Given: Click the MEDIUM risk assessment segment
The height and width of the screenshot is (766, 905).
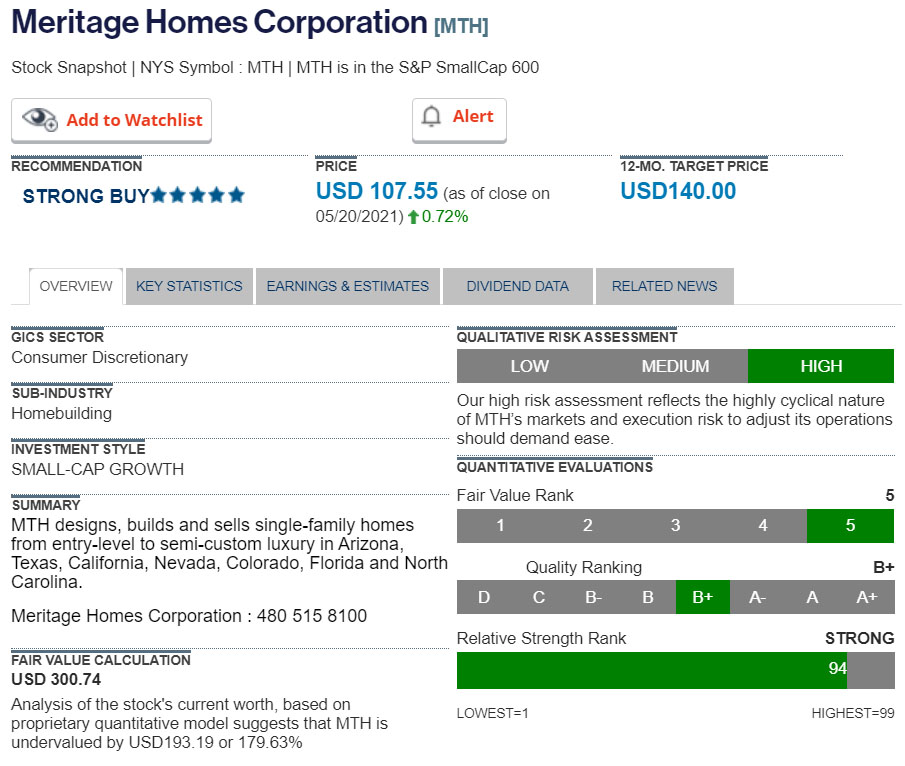Looking at the screenshot, I should [x=675, y=366].
